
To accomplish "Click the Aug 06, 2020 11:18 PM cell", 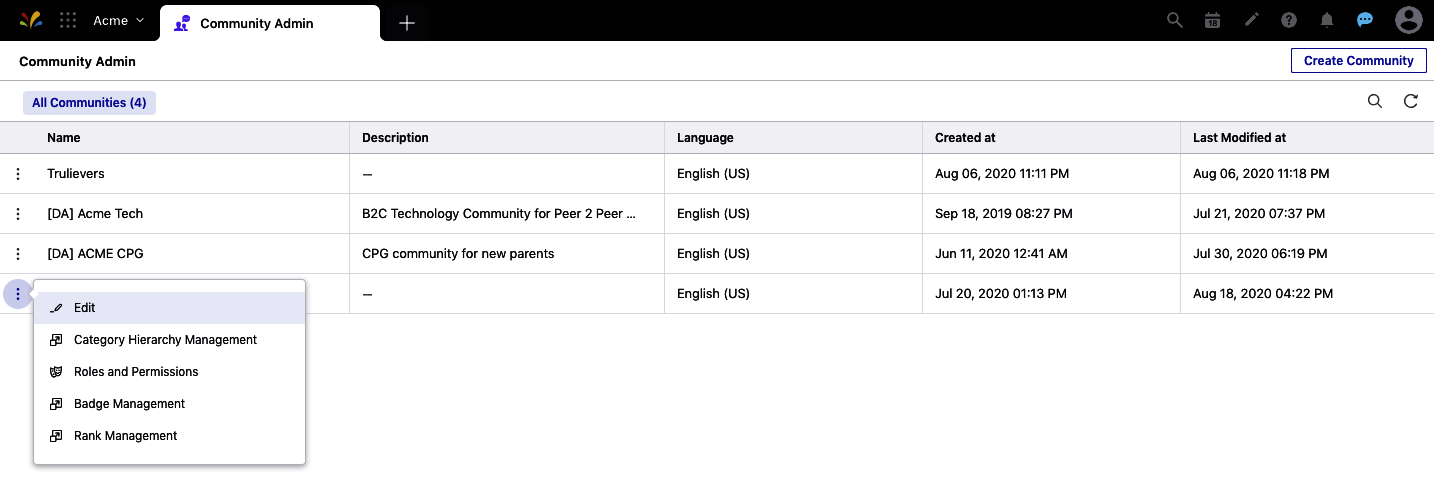I will pos(1261,174).
